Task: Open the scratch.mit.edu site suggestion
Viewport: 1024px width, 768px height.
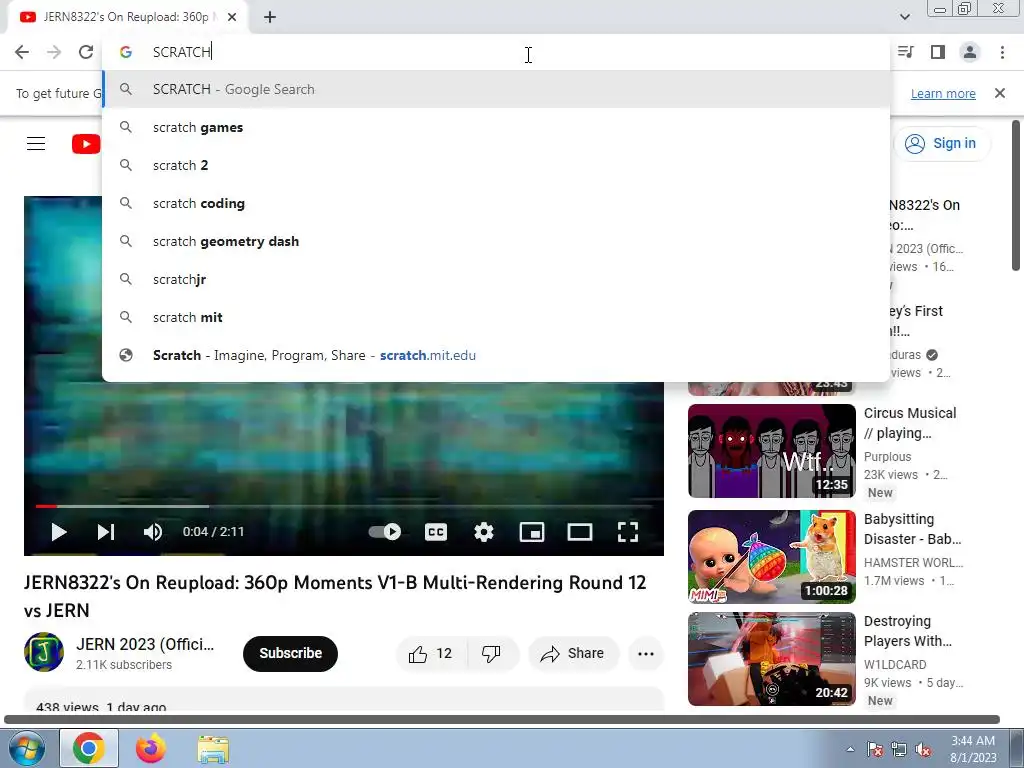Action: point(496,355)
